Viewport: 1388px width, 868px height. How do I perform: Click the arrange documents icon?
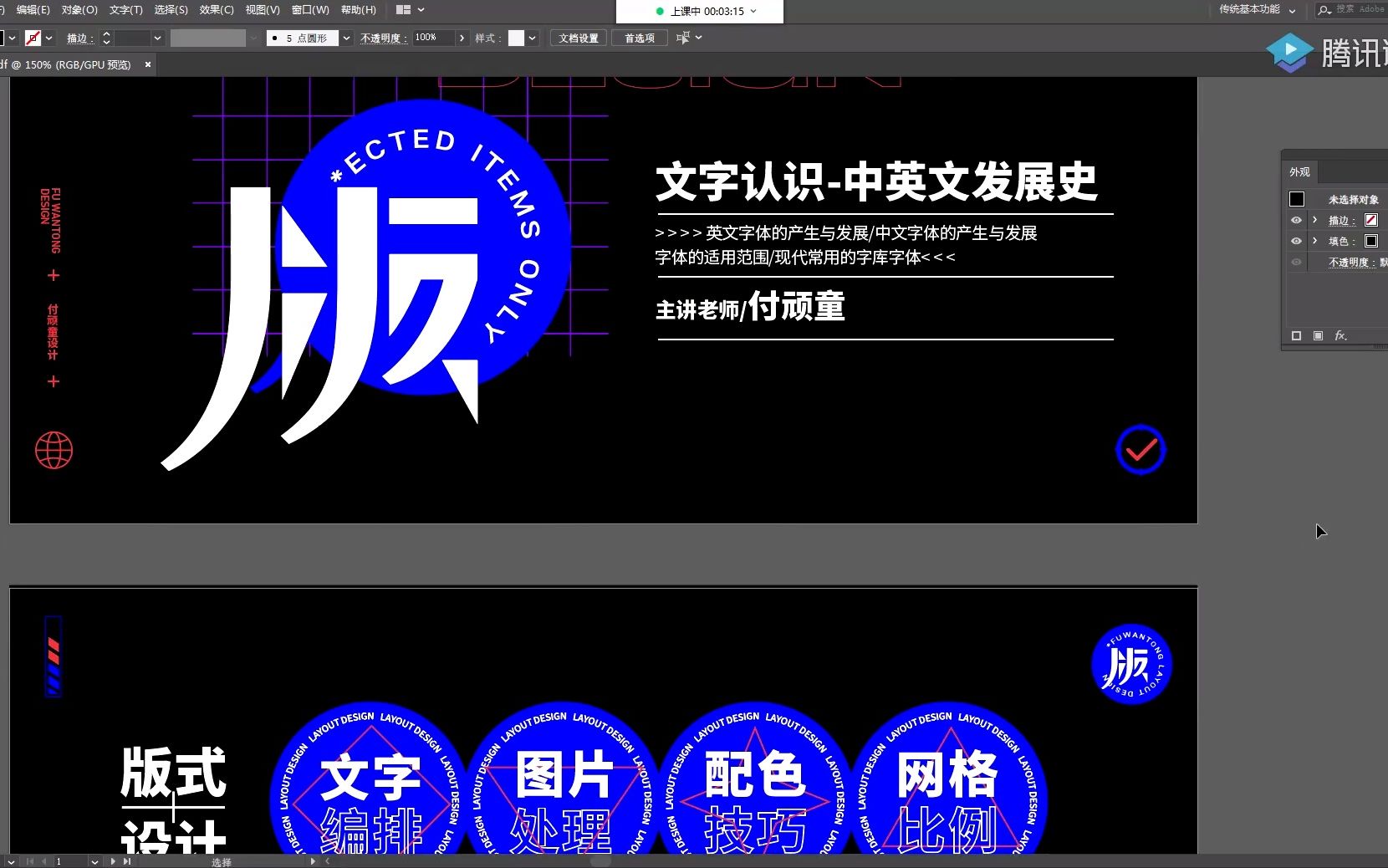[x=403, y=10]
